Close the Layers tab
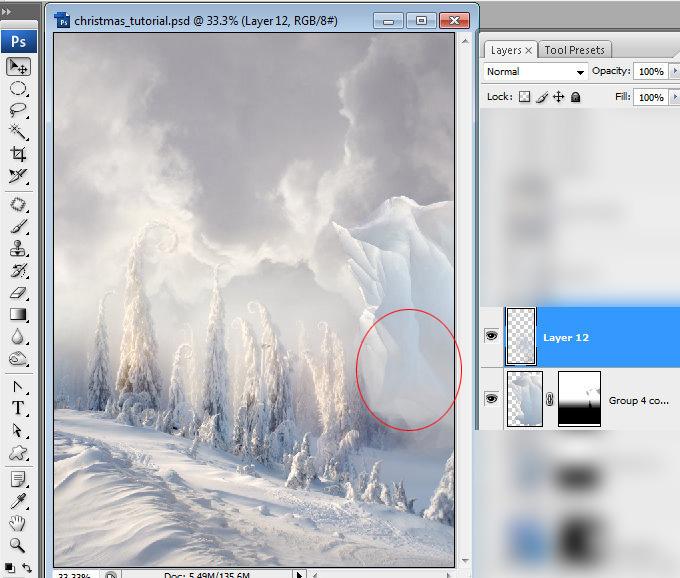 529,51
